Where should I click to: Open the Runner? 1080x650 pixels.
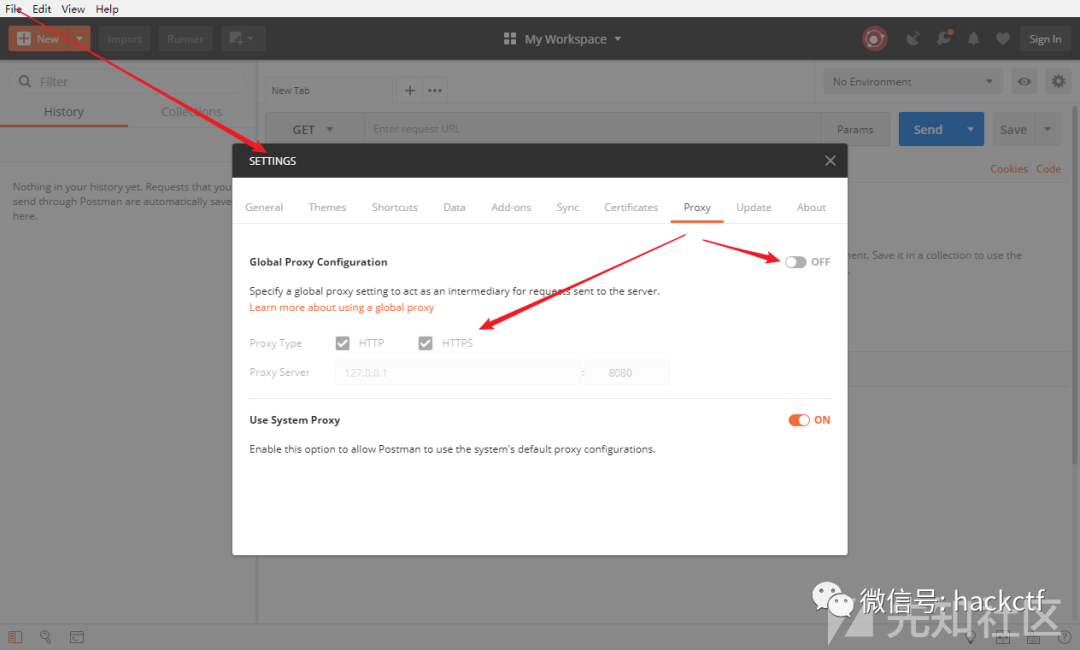click(x=185, y=39)
